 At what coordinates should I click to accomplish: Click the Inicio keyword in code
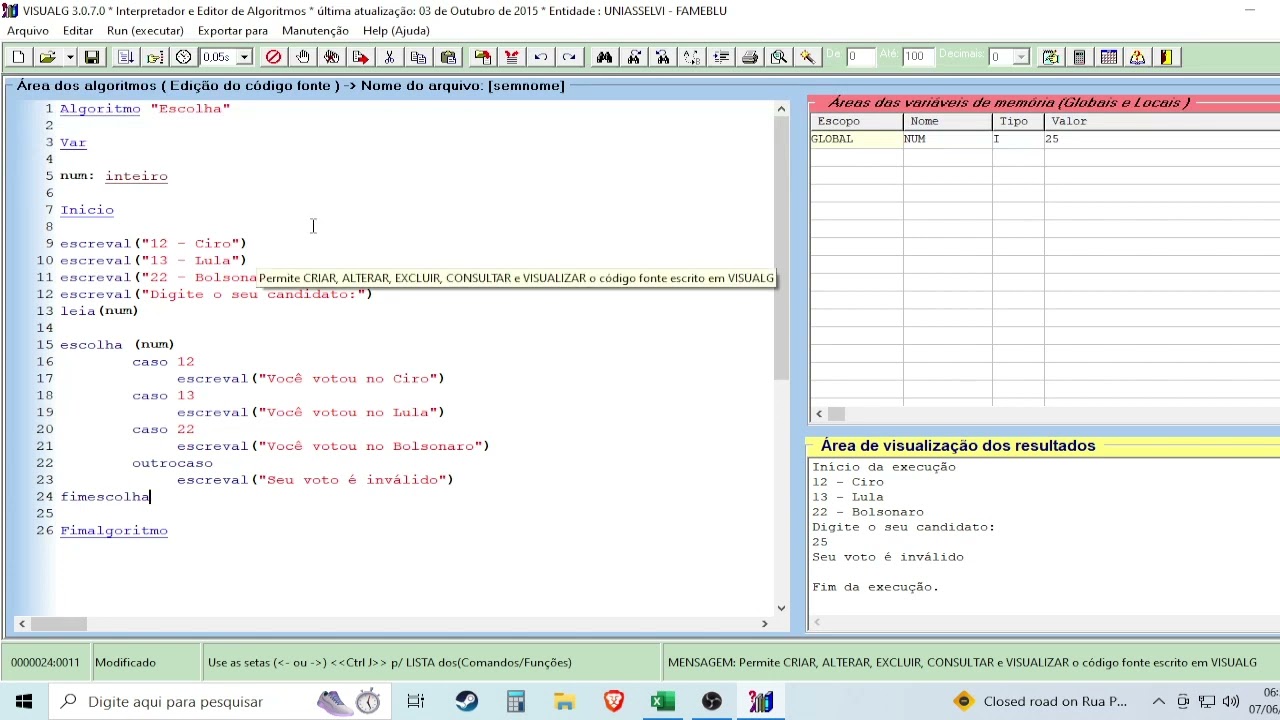(x=87, y=210)
